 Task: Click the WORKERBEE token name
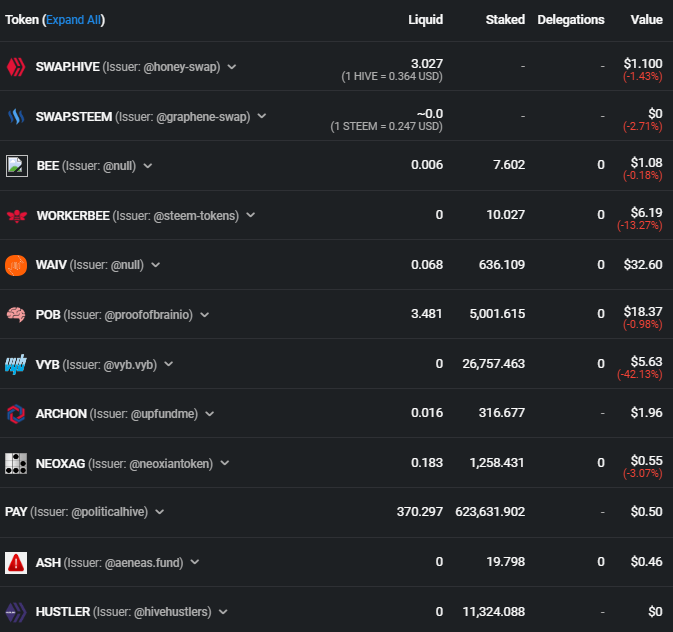[x=73, y=216]
